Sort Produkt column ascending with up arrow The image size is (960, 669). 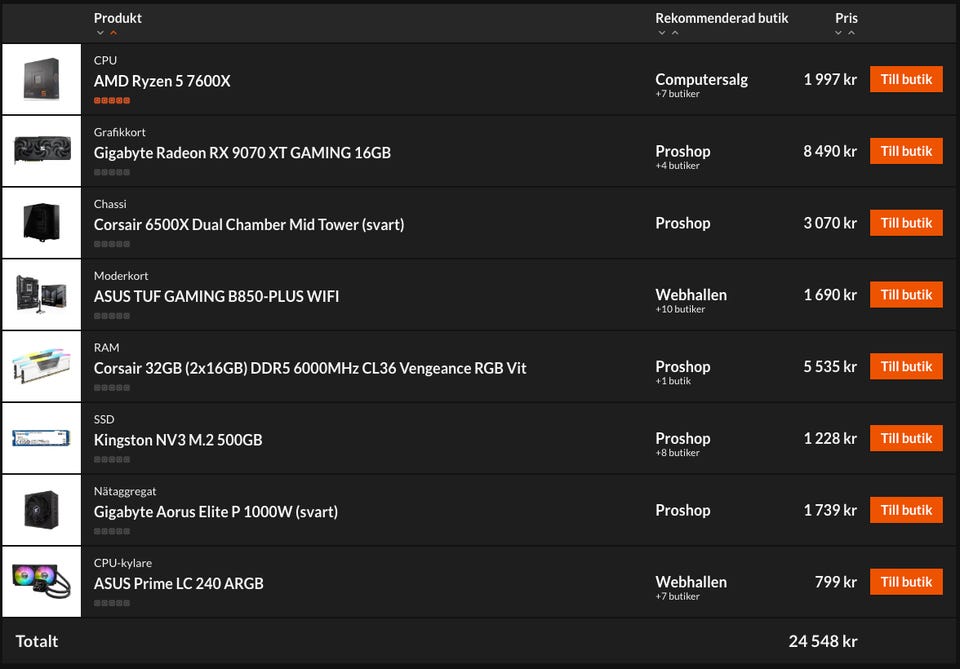click(113, 33)
